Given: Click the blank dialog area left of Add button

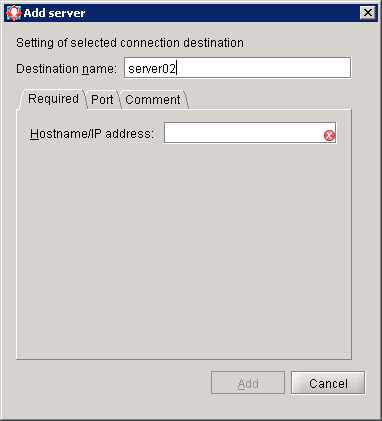Looking at the screenshot, I should 110,383.
